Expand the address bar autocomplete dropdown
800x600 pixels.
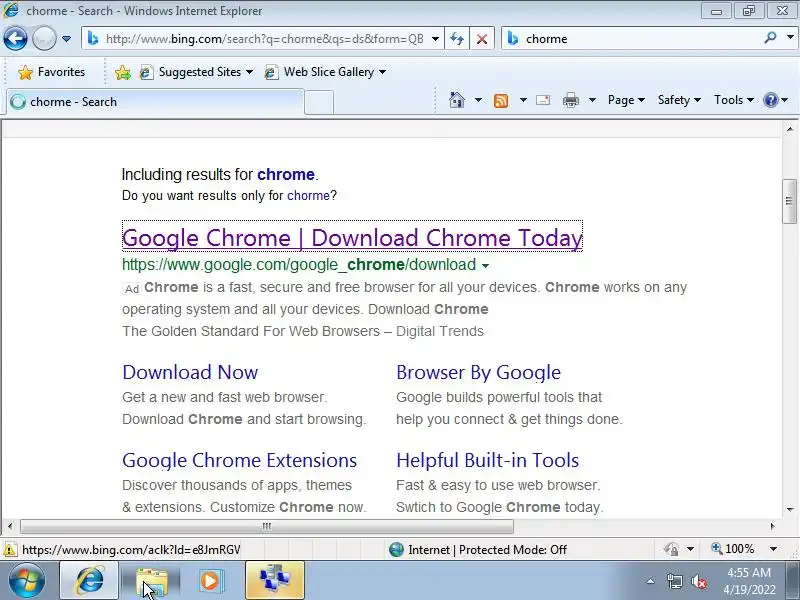pos(435,39)
